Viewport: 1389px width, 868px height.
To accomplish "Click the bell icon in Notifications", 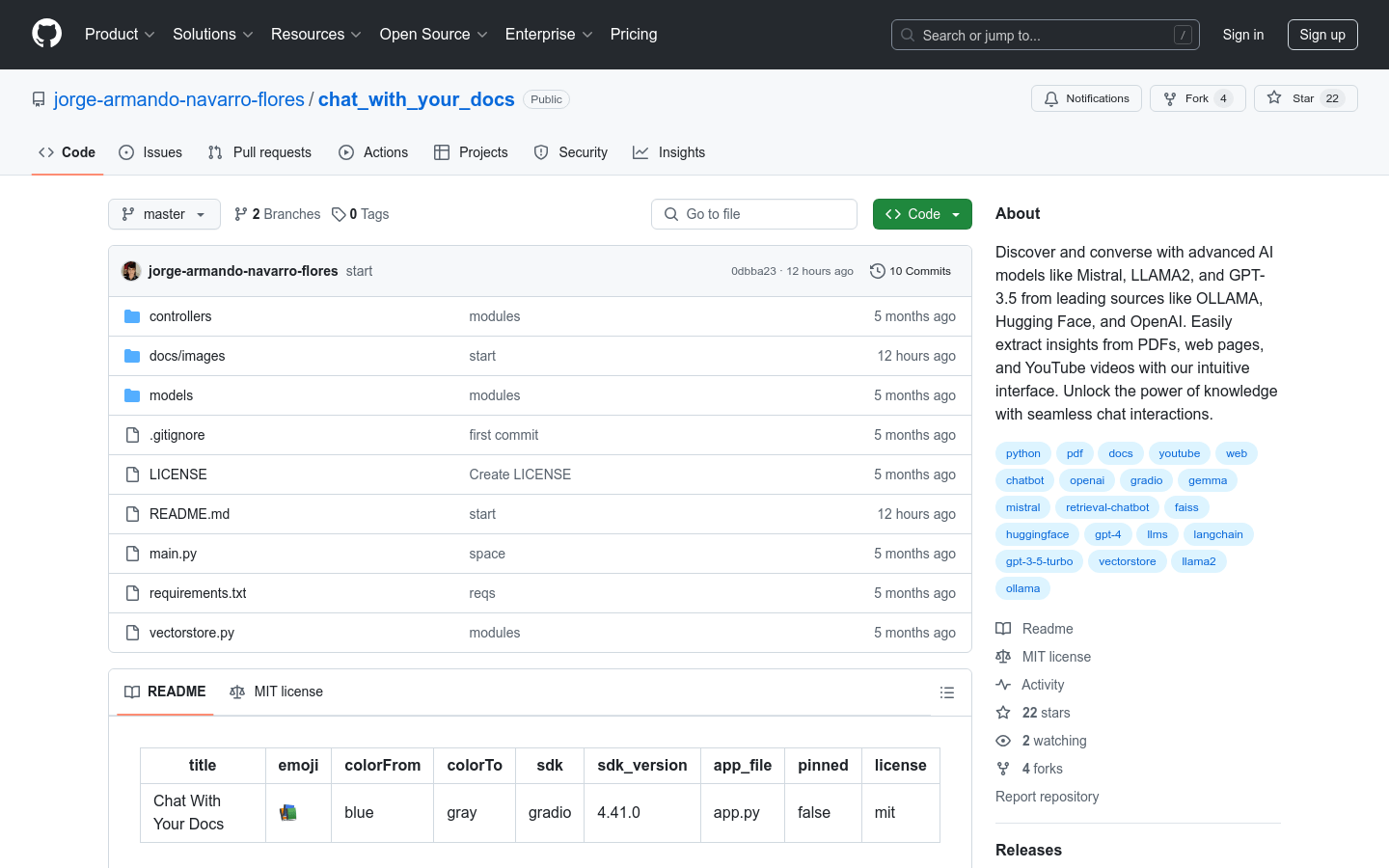I will click(x=1051, y=98).
